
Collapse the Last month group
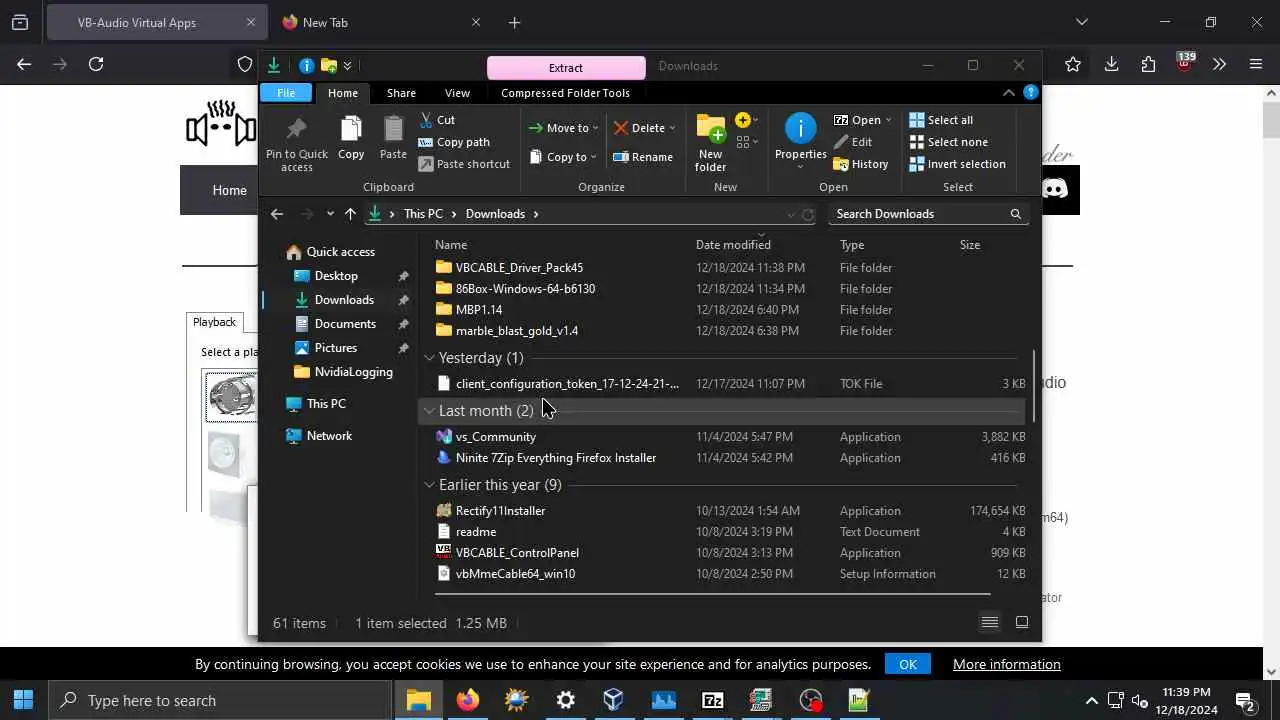pyautogui.click(x=429, y=411)
